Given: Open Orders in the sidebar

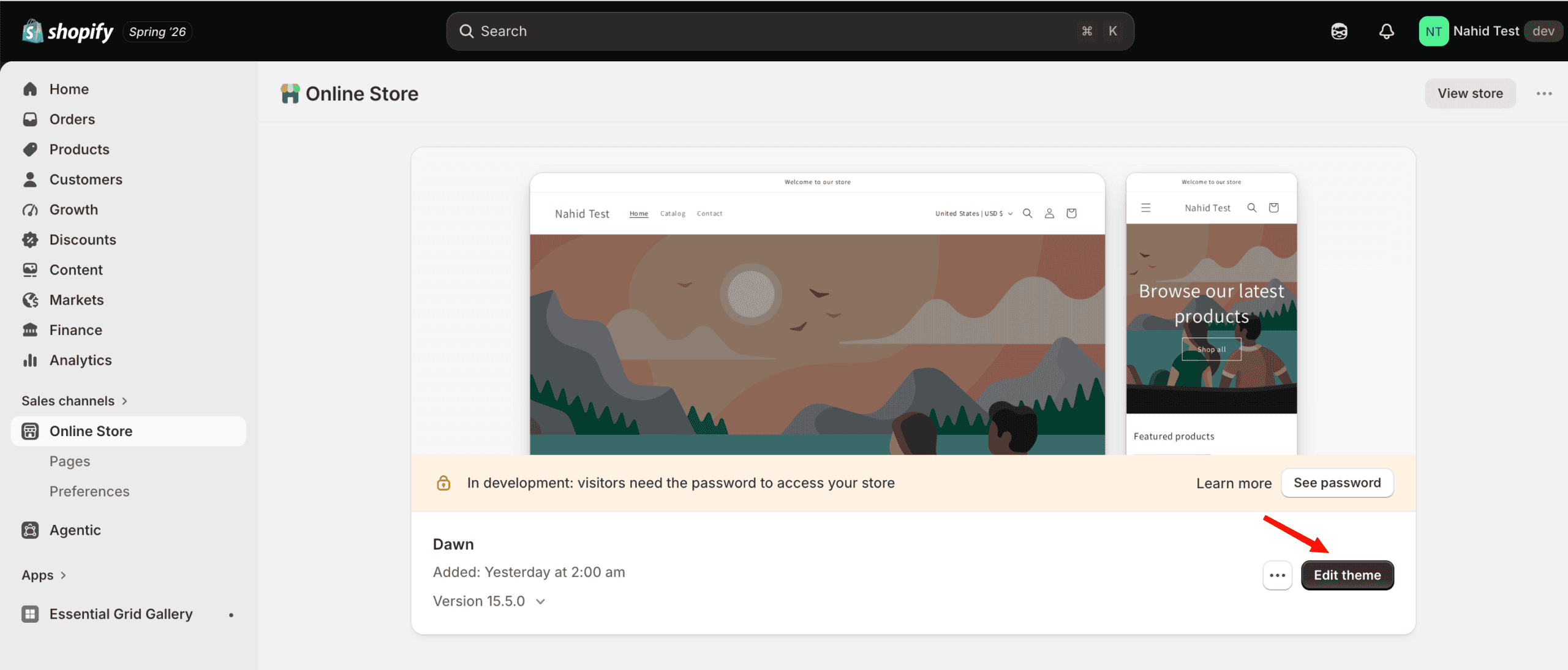Looking at the screenshot, I should (129, 119).
